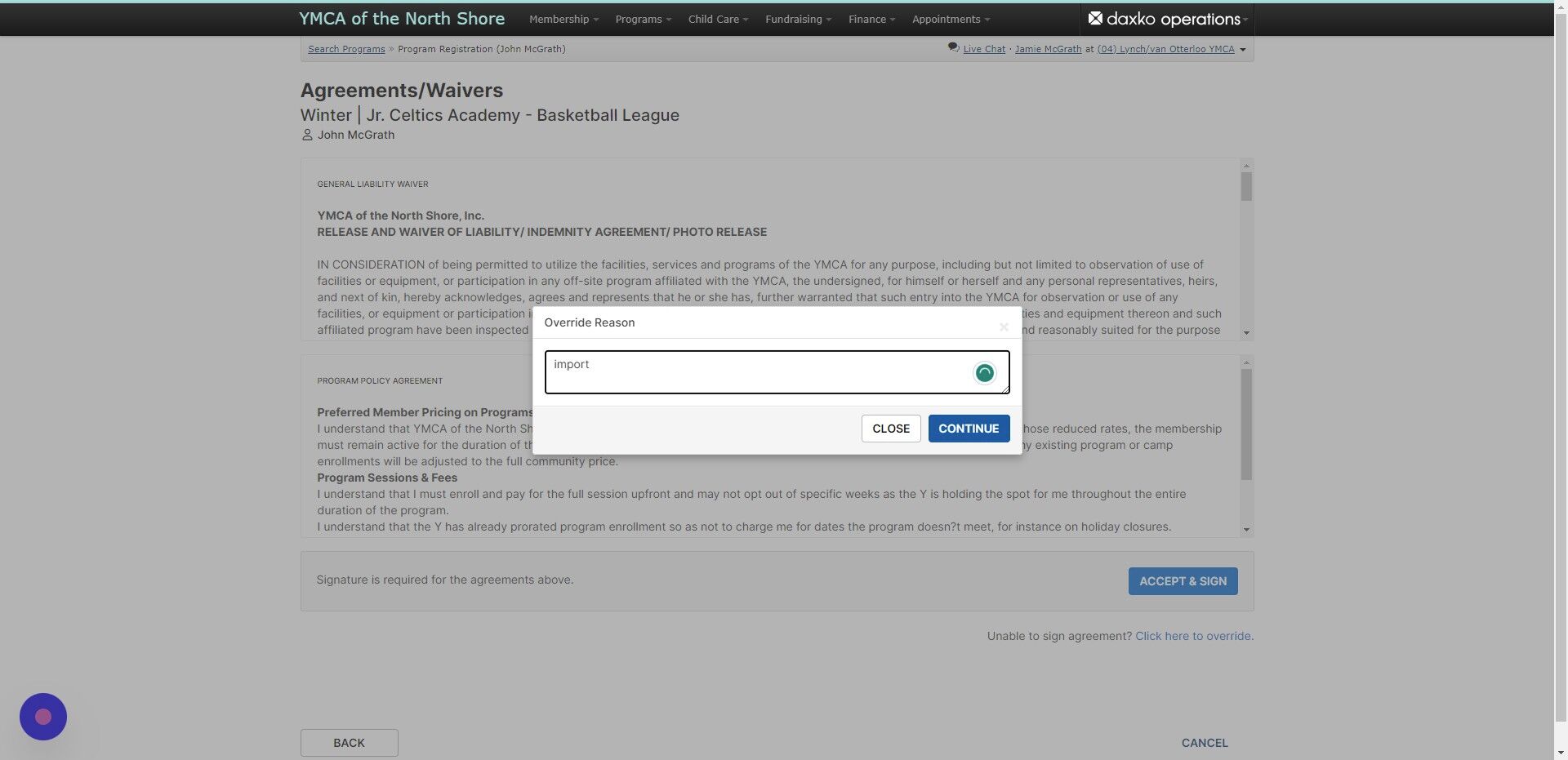Click 'Winter | Jr. Celtics Academy - Basketball League'
This screenshot has height=760, width=1568.
(490, 115)
